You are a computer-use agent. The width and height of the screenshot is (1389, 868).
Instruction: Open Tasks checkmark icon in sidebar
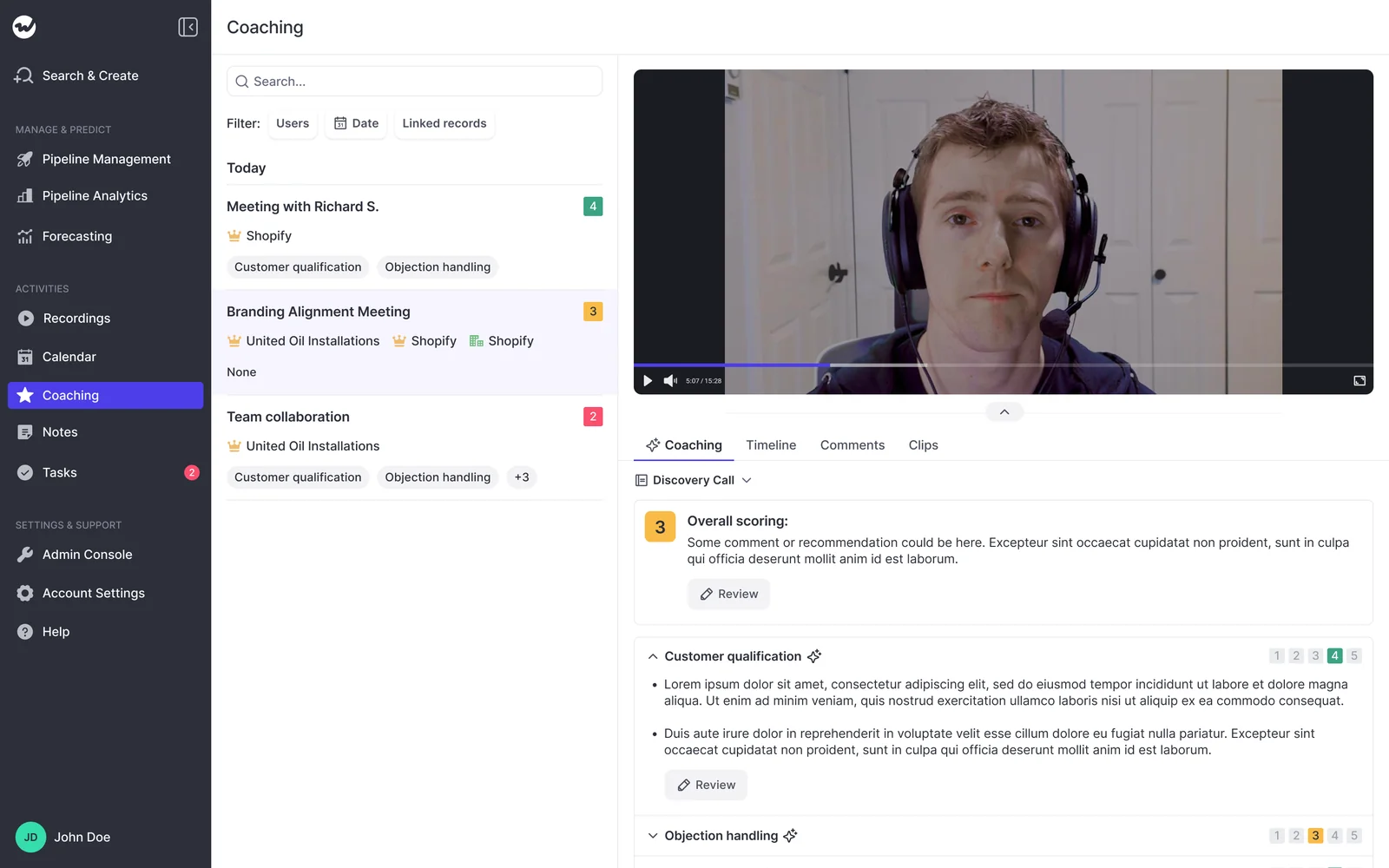pyautogui.click(x=25, y=472)
